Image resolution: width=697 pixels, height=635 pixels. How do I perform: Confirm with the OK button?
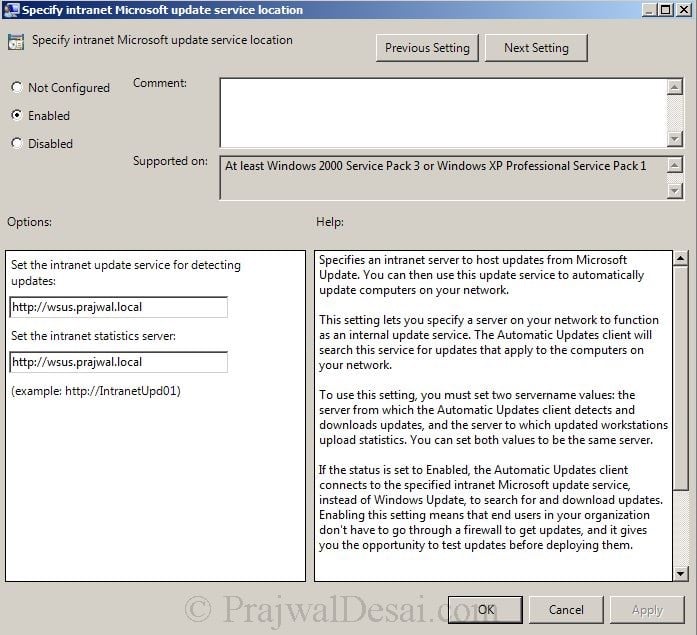485,610
